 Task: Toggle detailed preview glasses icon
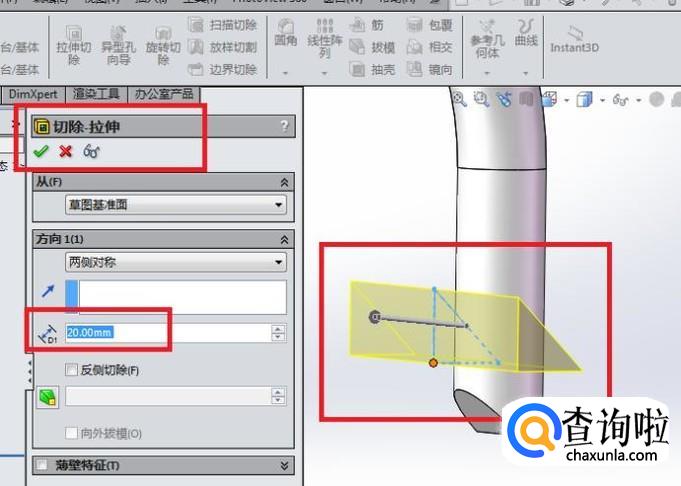92,151
